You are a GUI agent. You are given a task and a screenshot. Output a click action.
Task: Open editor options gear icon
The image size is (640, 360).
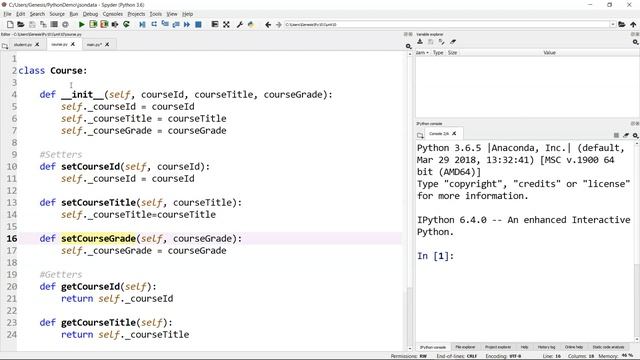coord(409,46)
